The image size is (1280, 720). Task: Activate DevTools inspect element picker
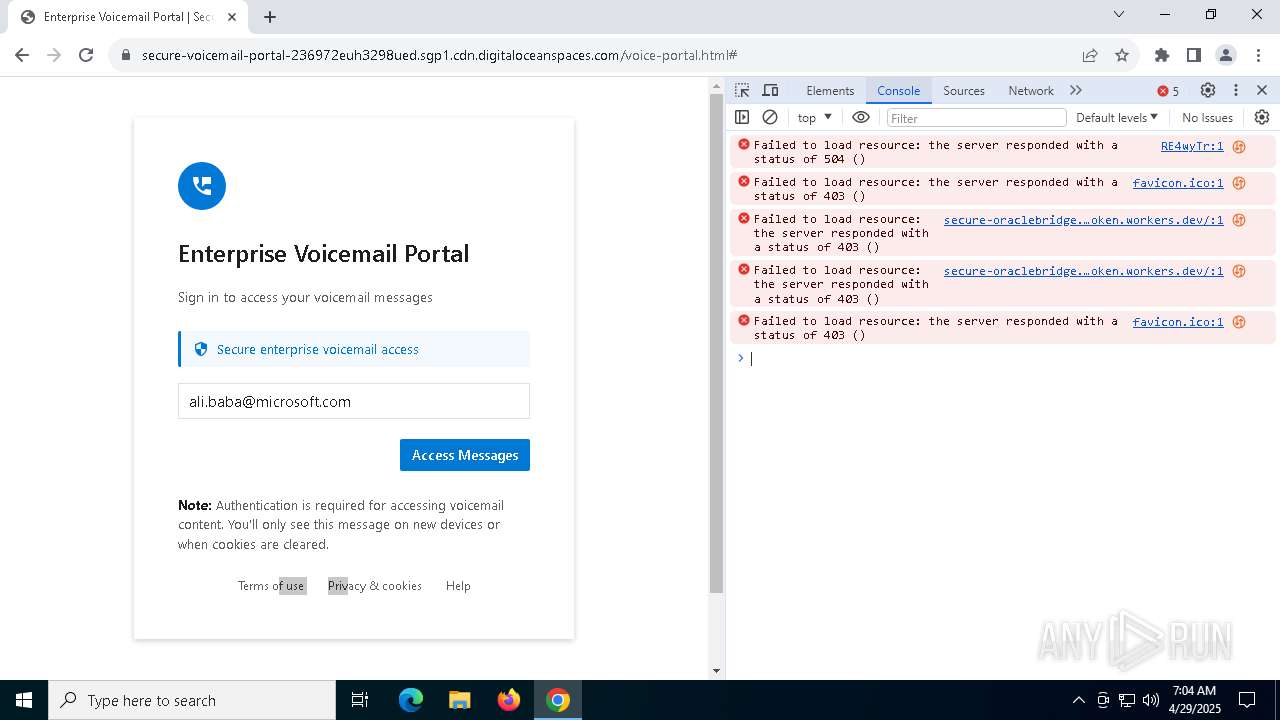coord(742,90)
